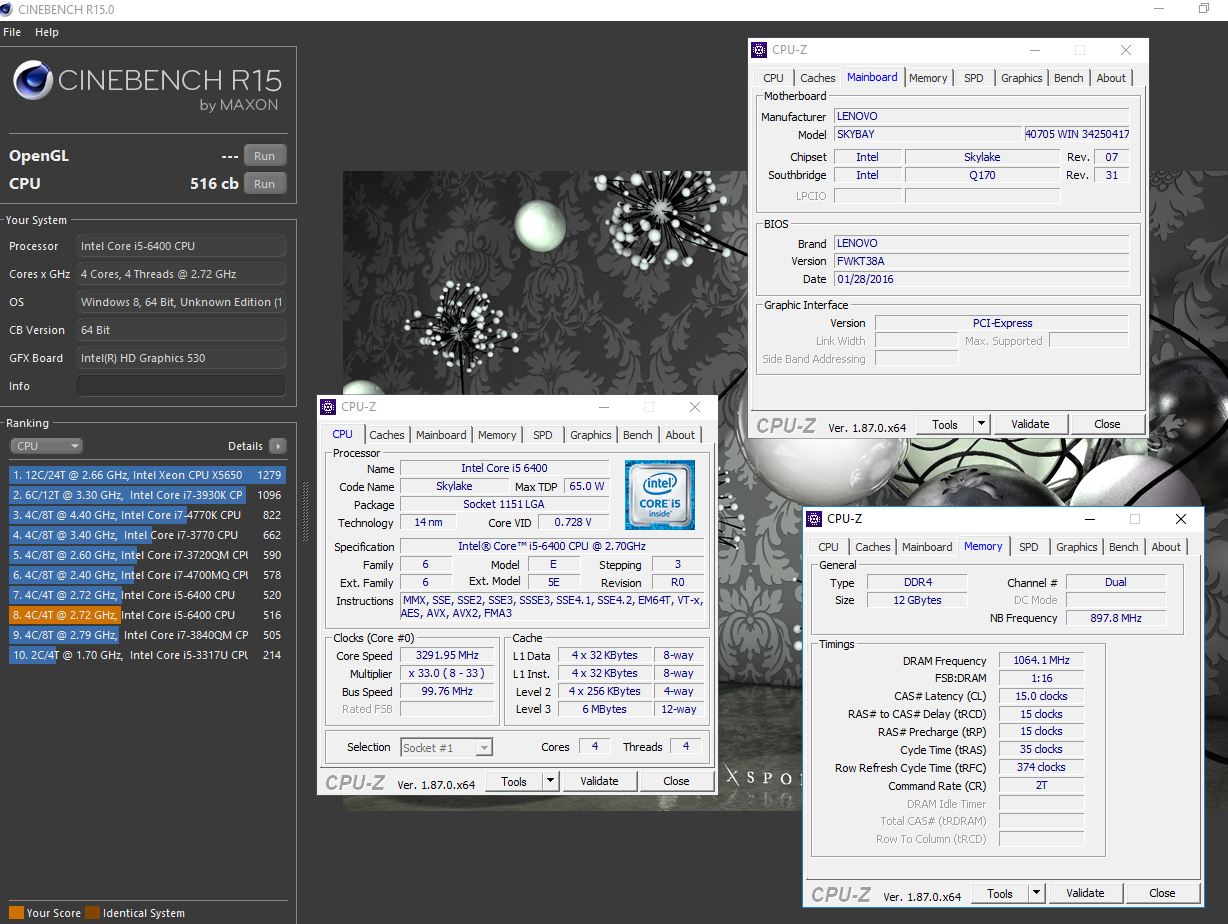Switch to Memory tab in CPU-Z Mainboard window
1228x924 pixels.
pos(928,78)
